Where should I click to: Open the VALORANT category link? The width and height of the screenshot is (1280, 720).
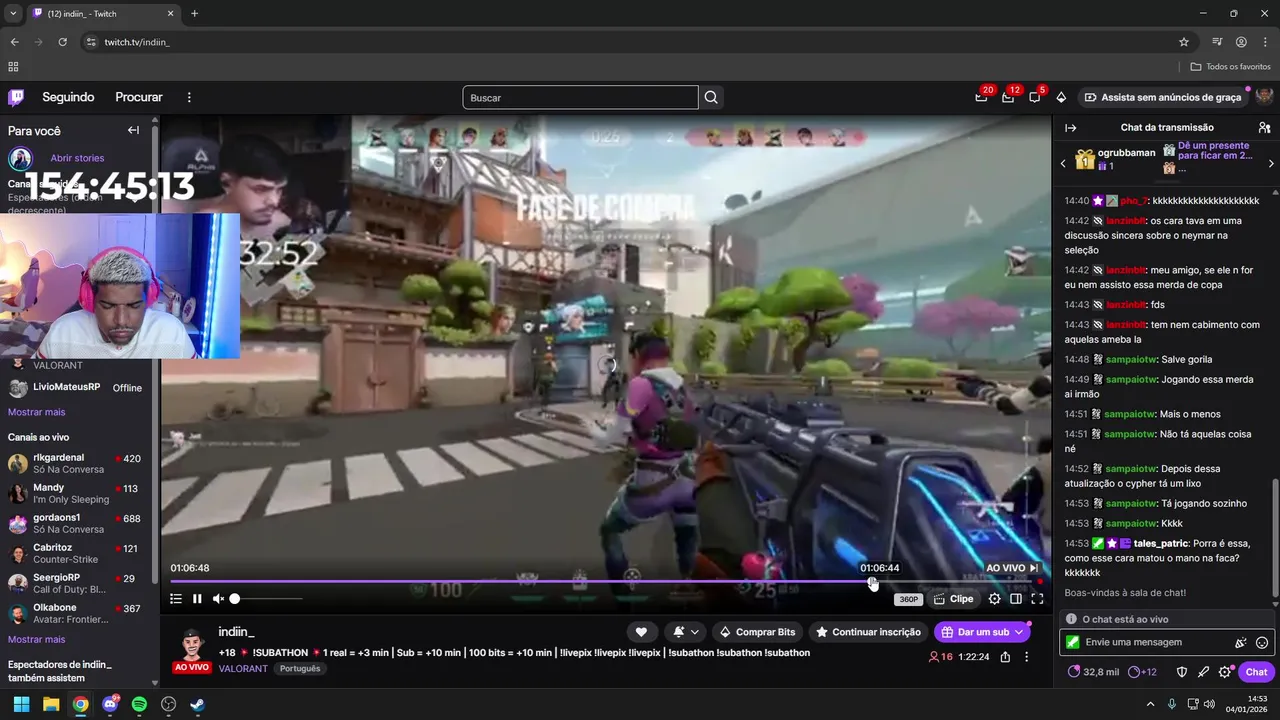243,668
